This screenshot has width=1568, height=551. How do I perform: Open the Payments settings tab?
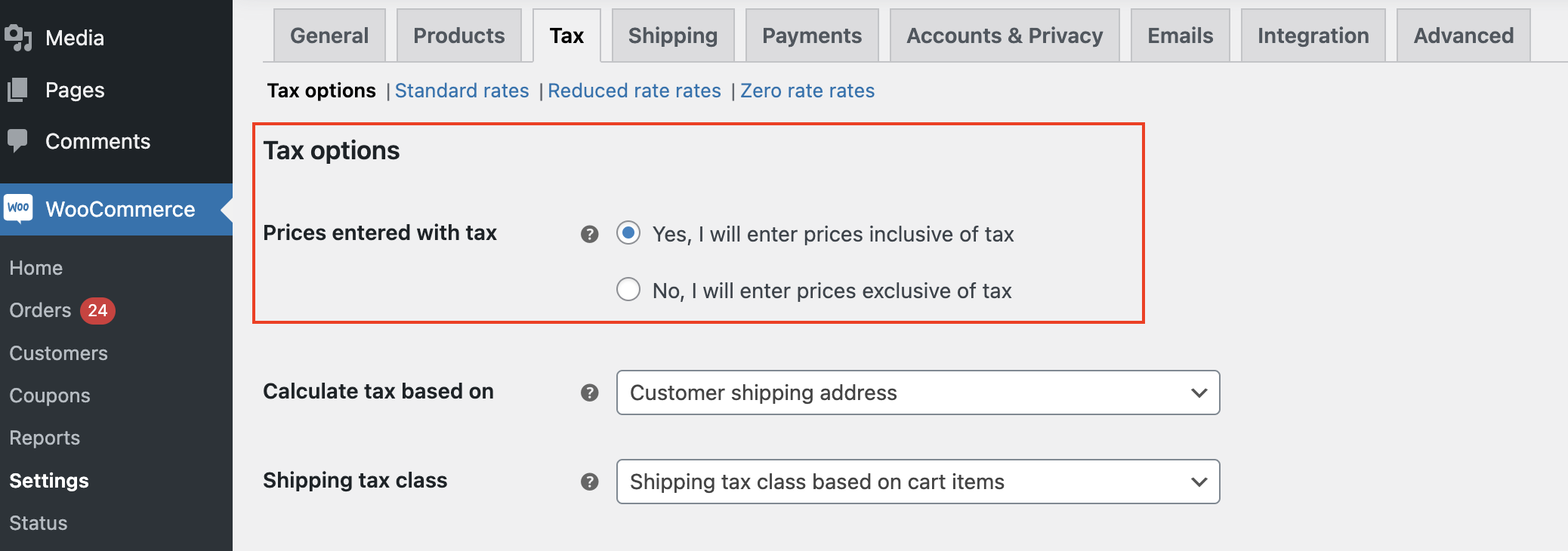coord(812,35)
